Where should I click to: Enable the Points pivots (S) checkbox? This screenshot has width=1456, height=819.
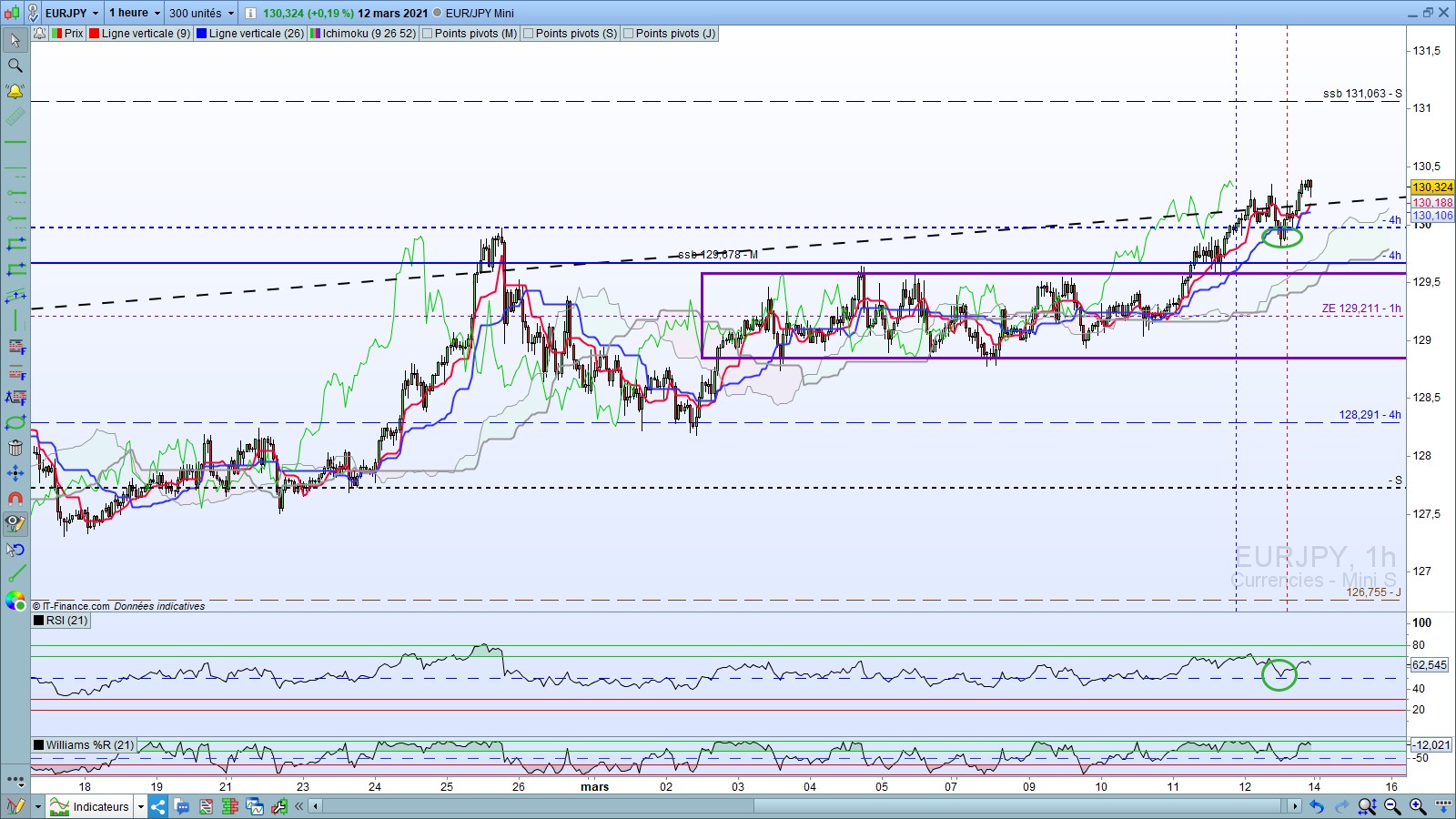click(528, 34)
